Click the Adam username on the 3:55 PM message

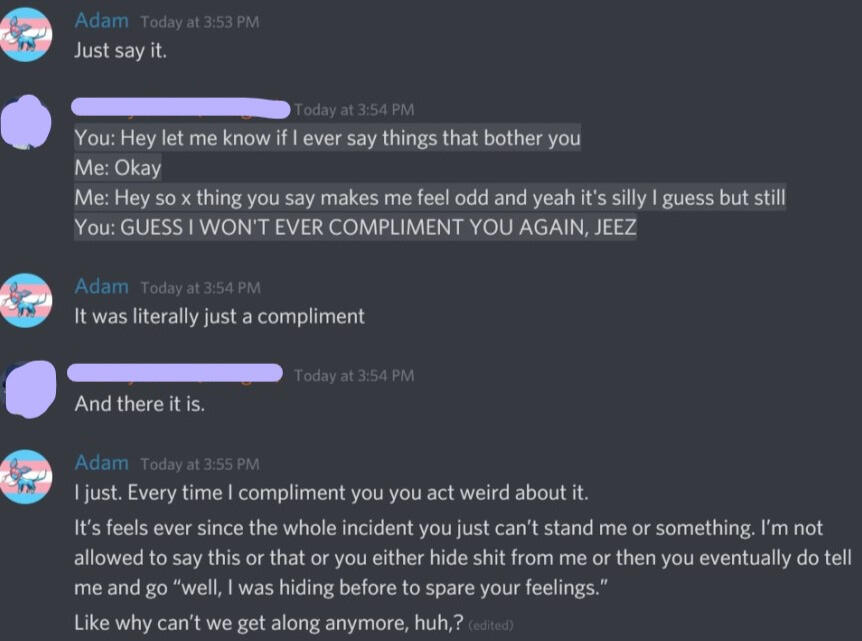[101, 463]
